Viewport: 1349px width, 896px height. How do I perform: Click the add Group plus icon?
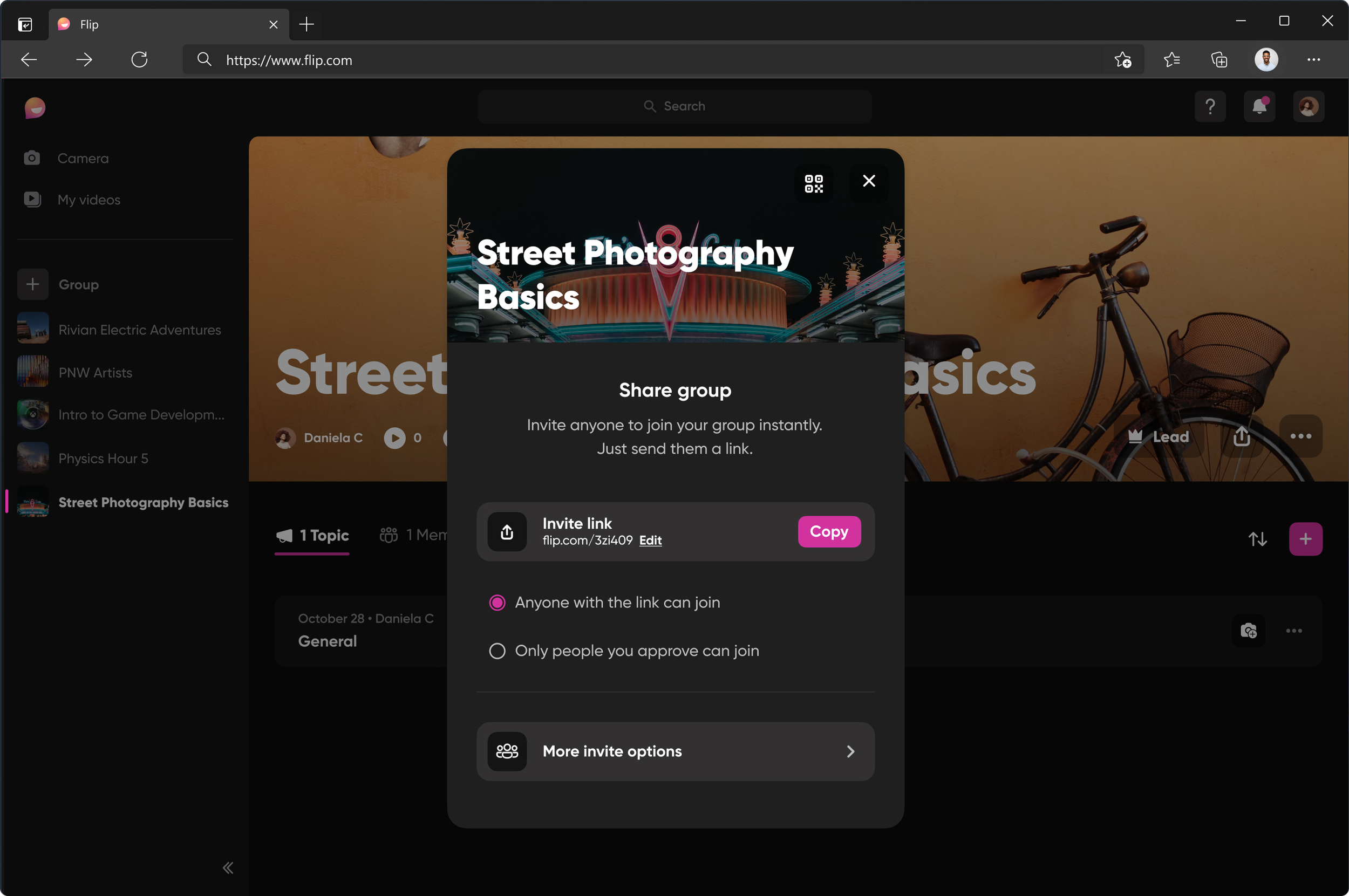[x=32, y=284]
